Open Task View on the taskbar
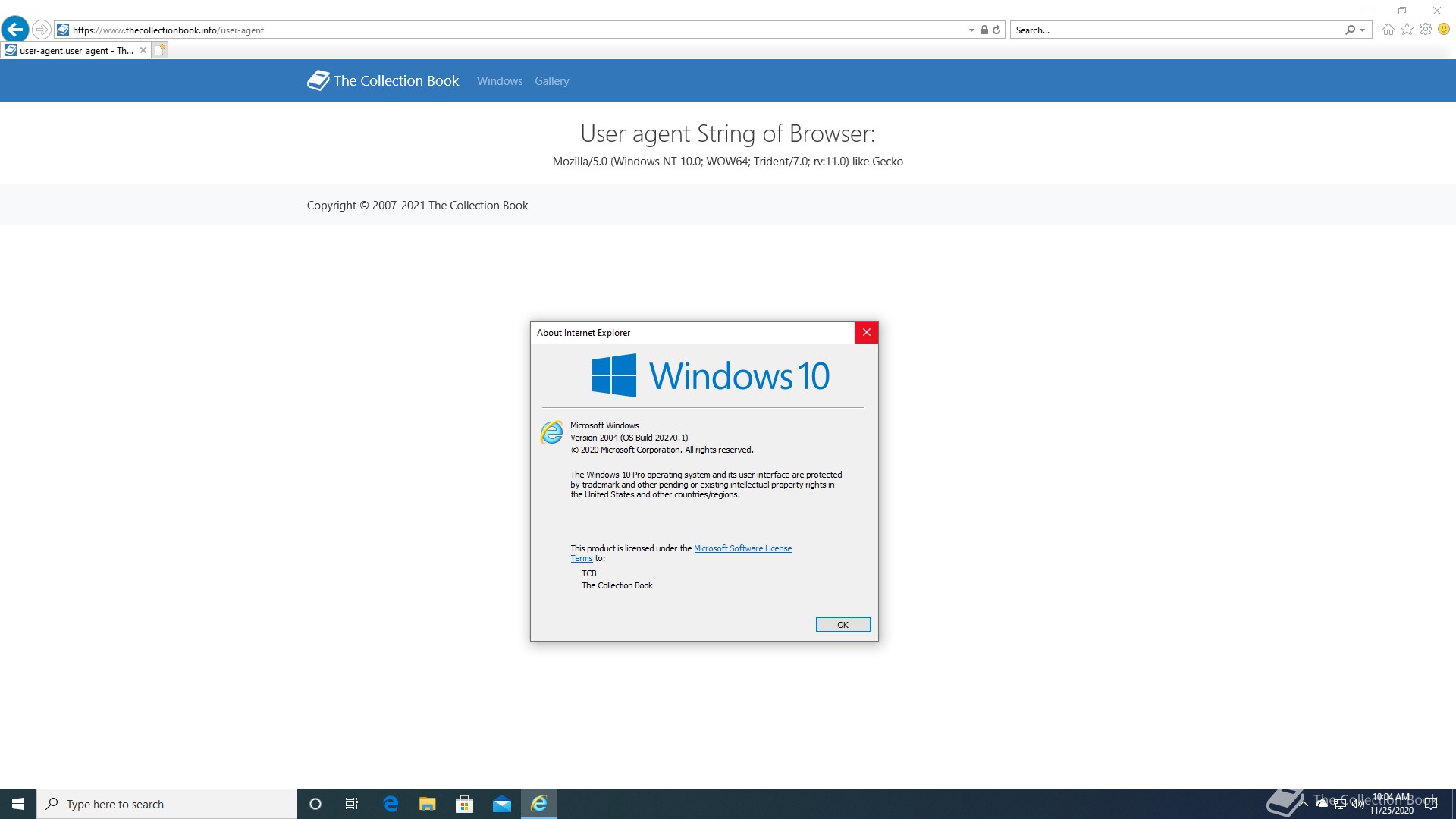Image resolution: width=1456 pixels, height=819 pixels. tap(352, 804)
